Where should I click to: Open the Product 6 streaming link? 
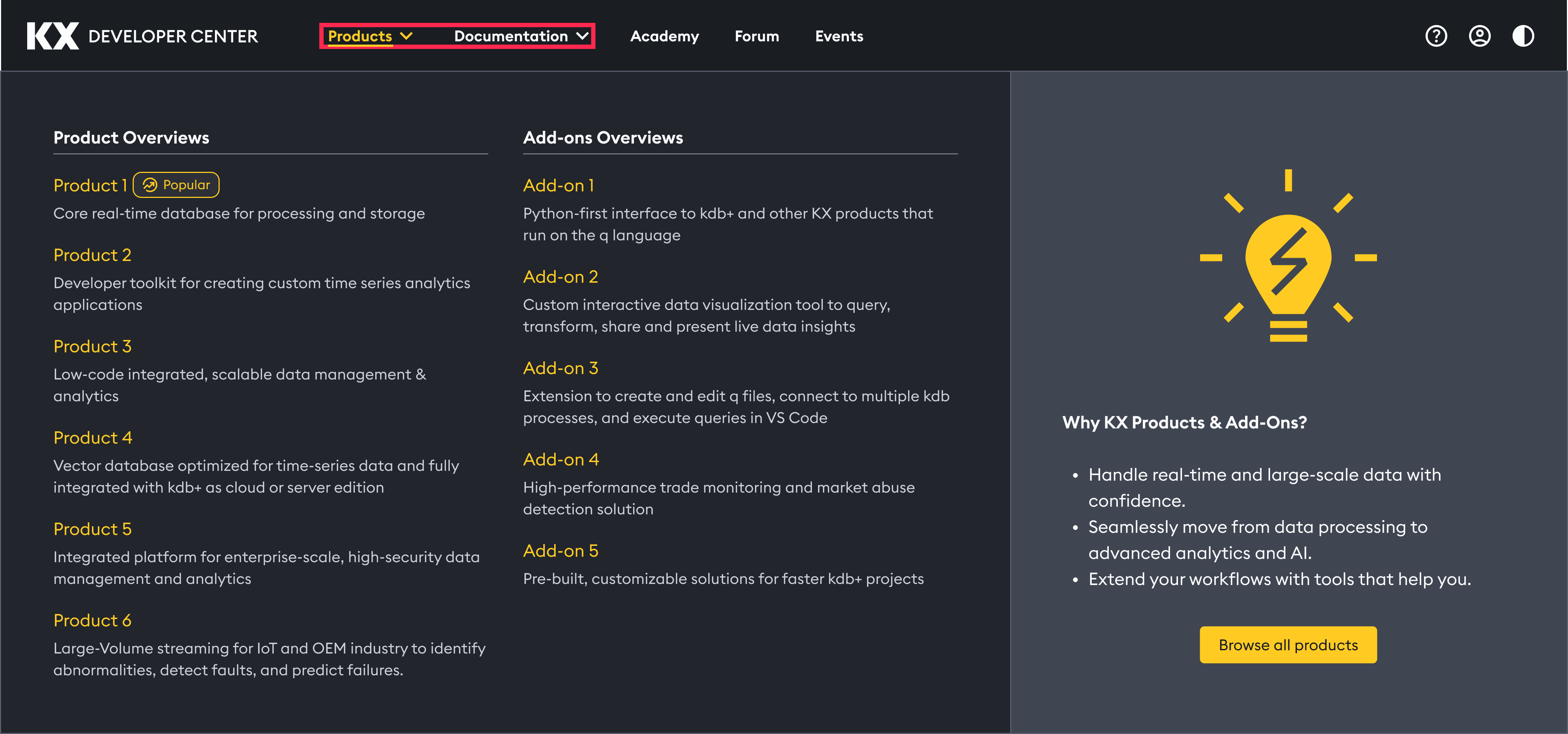92,620
